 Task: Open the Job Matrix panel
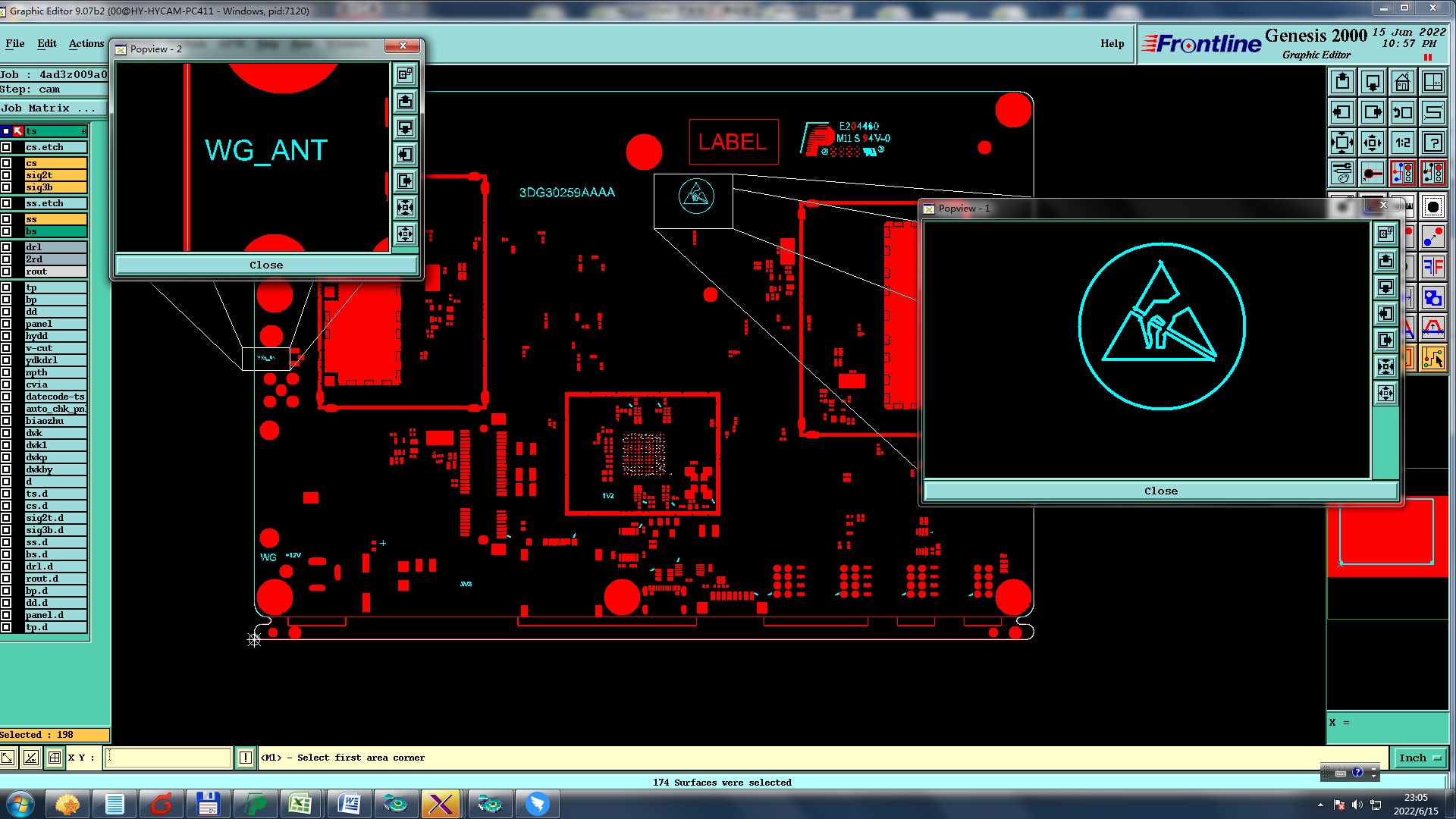pyautogui.click(x=48, y=108)
